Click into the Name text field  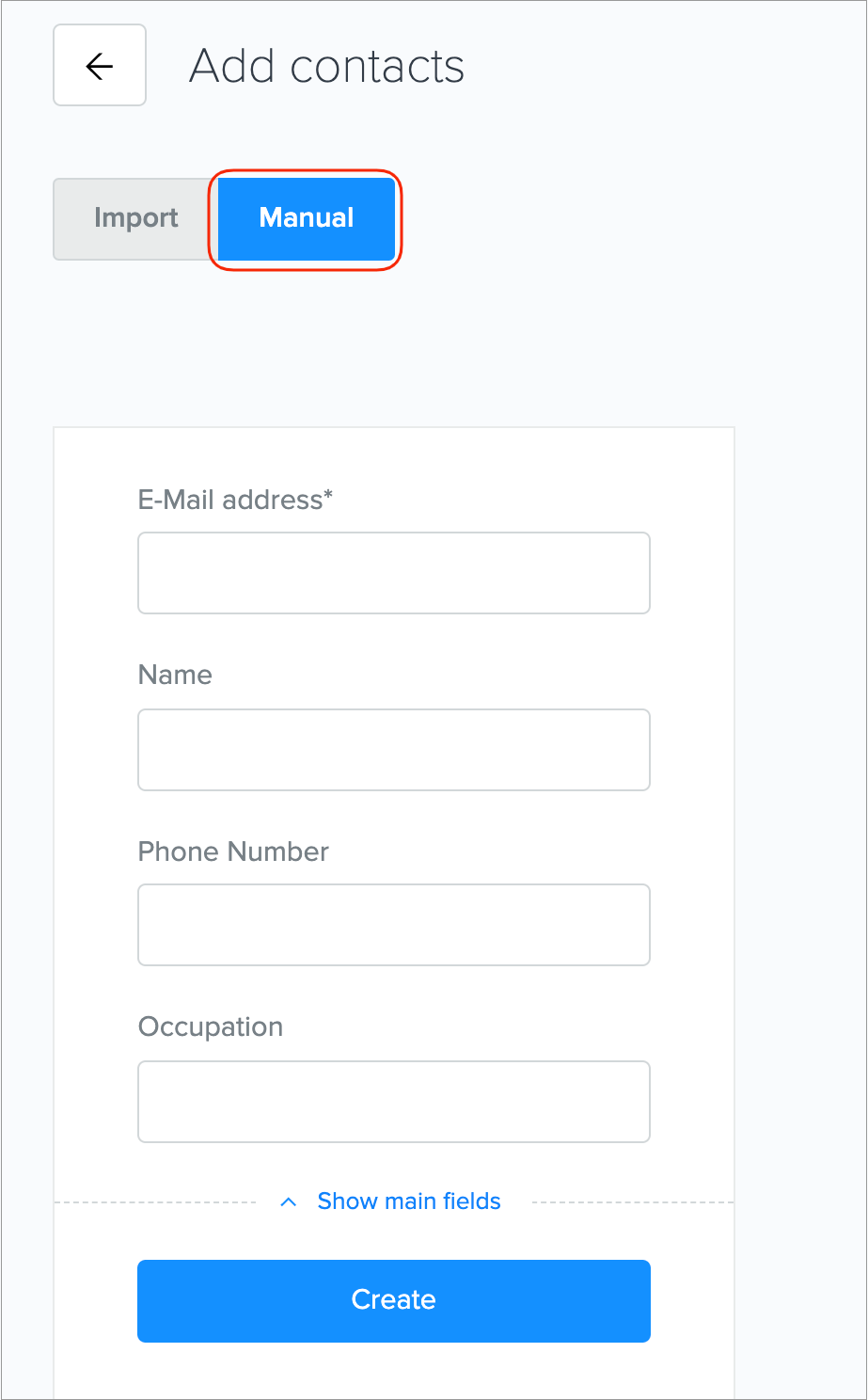(x=393, y=750)
